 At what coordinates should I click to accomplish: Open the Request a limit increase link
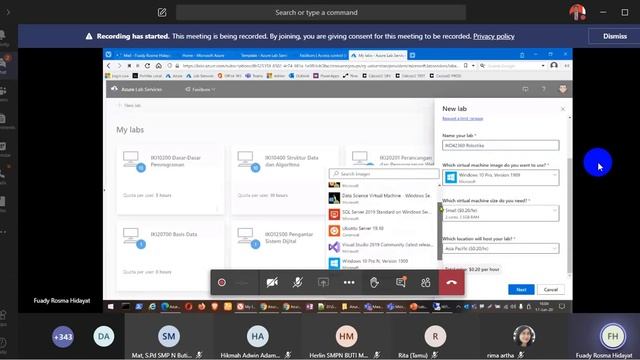click(462, 118)
